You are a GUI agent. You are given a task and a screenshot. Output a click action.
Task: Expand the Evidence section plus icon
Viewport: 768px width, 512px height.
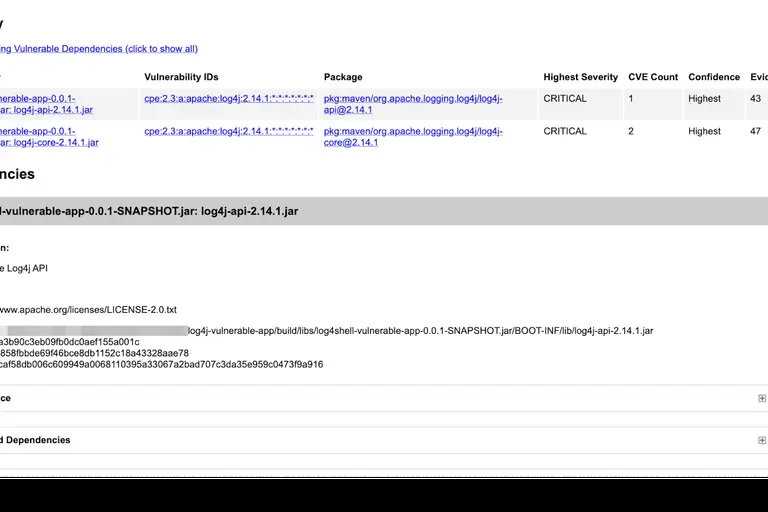click(762, 398)
